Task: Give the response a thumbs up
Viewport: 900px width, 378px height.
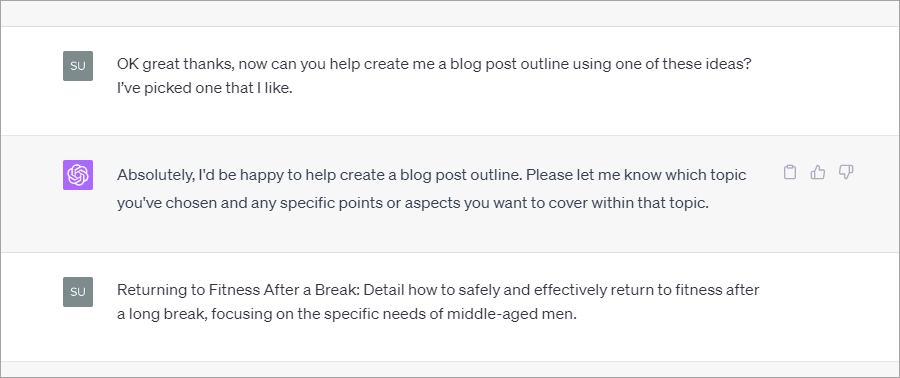Action: pyautogui.click(x=818, y=172)
